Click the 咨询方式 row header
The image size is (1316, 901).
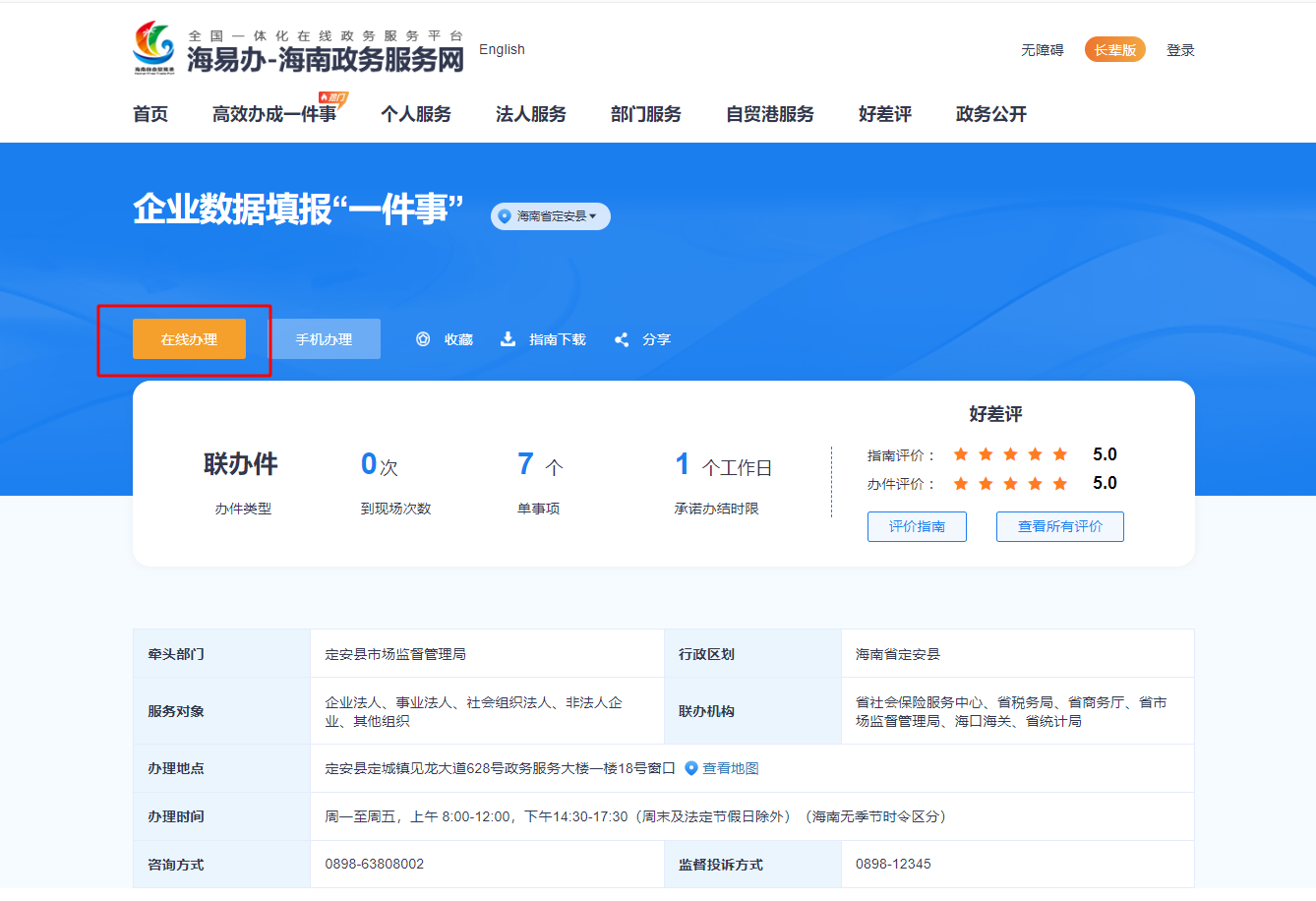[176, 865]
